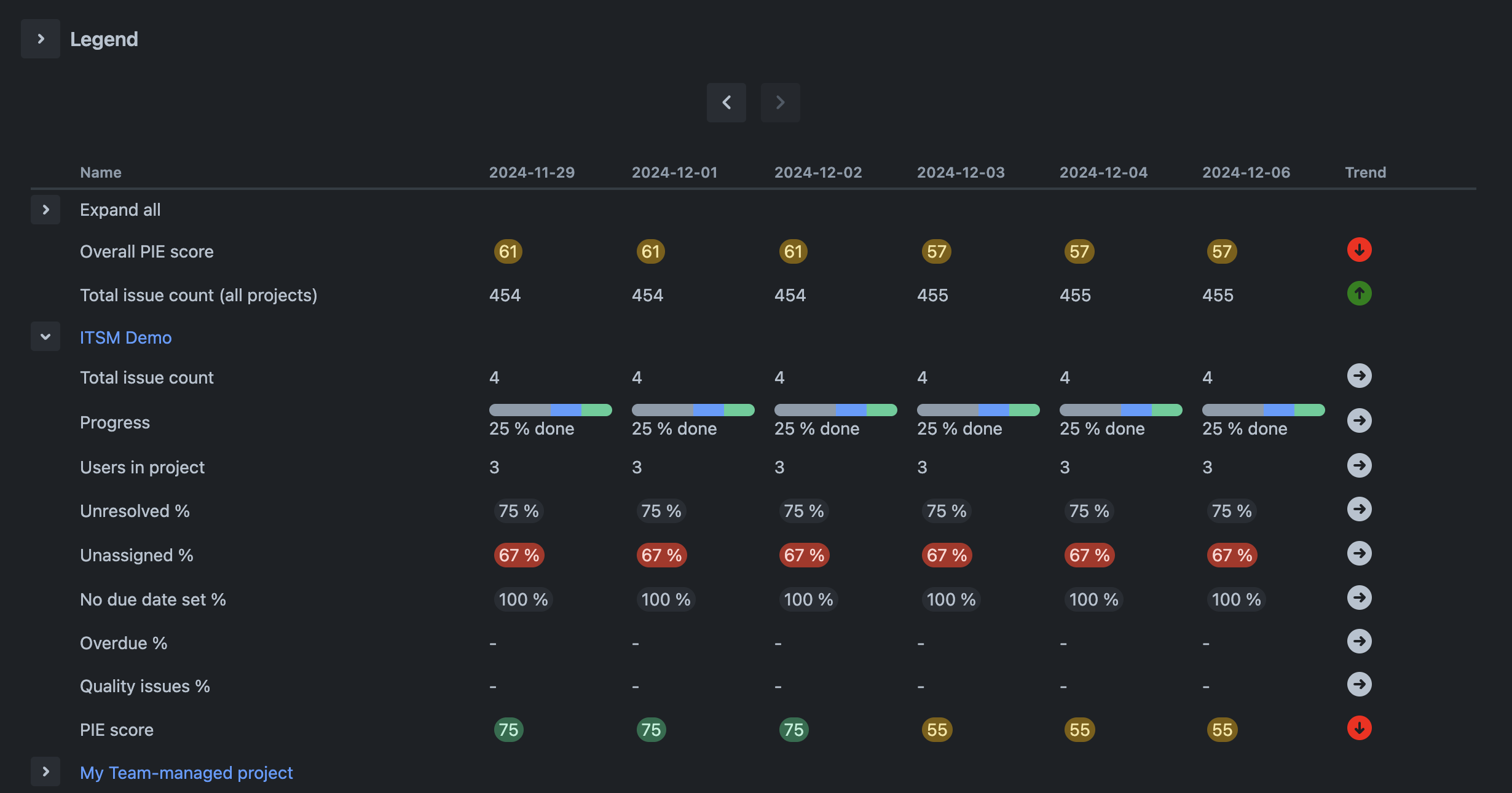1512x793 pixels.
Task: Go to previous date range page
Action: click(x=726, y=103)
